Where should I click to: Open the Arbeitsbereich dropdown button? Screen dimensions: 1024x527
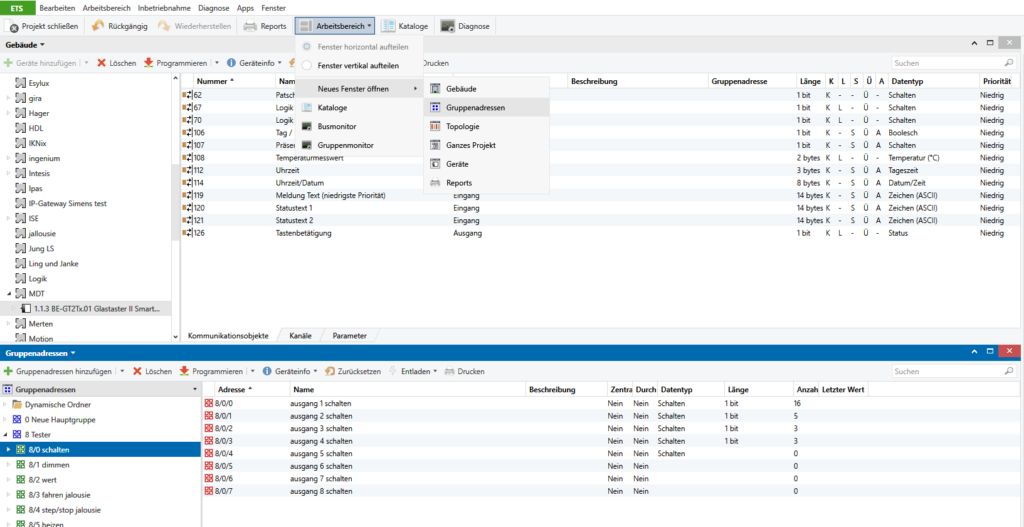pos(335,26)
